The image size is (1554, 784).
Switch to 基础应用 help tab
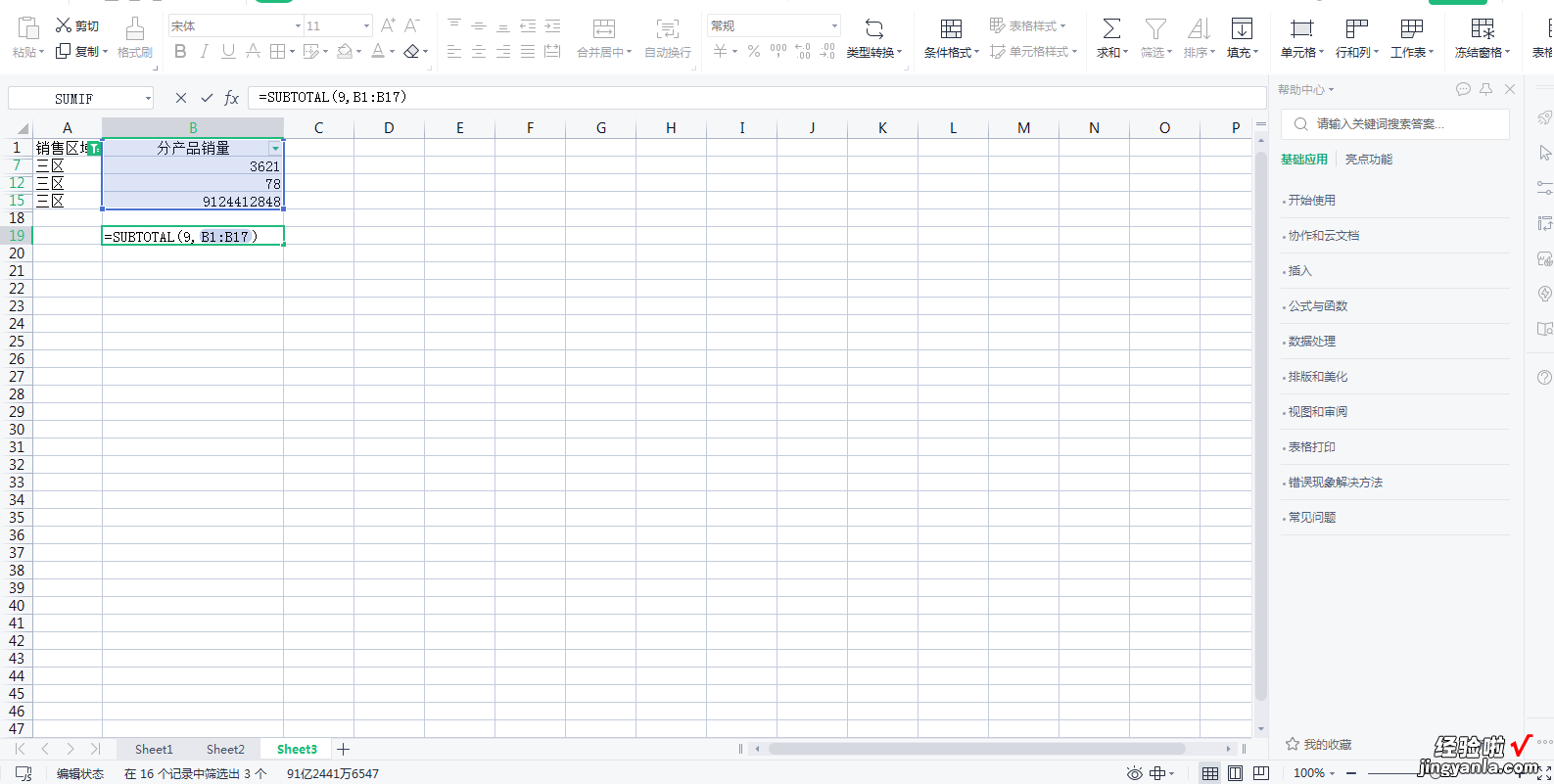tap(1304, 160)
